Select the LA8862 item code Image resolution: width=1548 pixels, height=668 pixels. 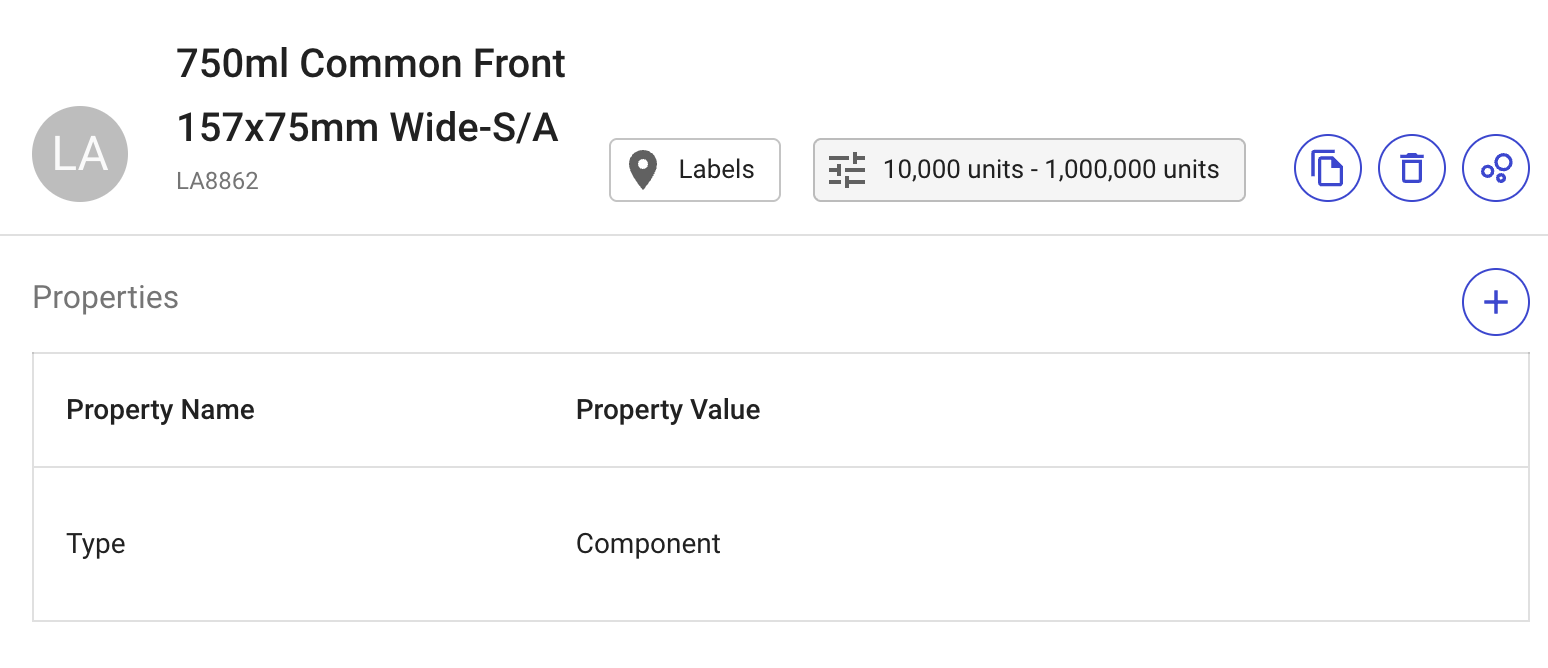pos(217,181)
